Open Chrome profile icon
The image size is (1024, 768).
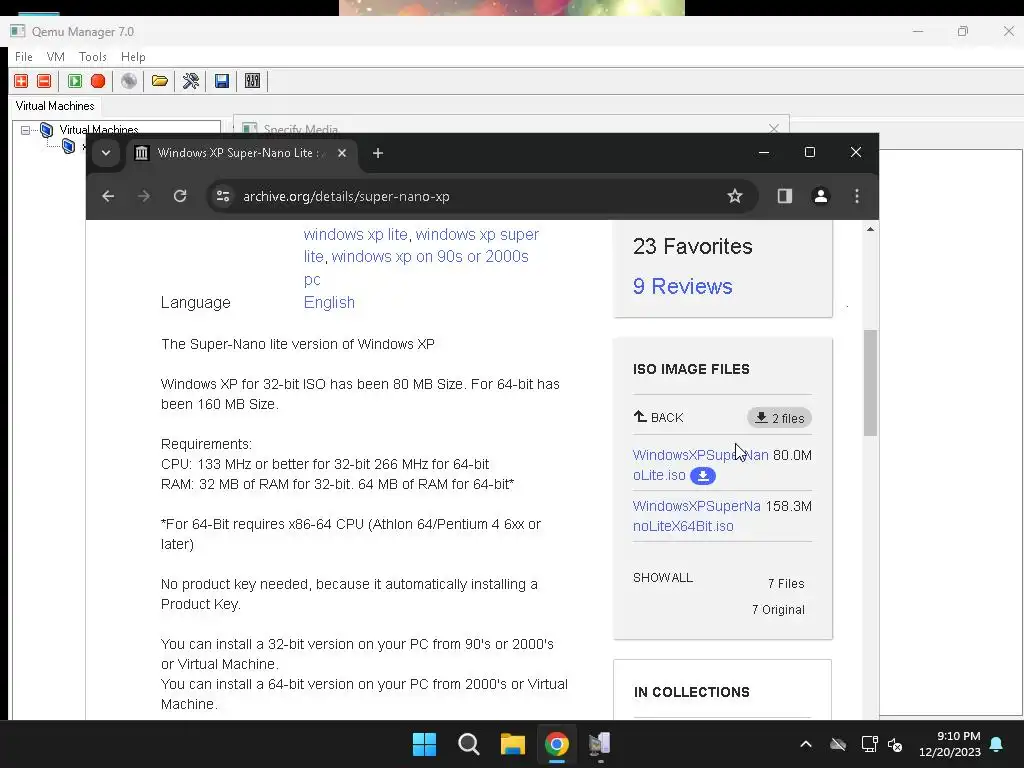tap(821, 196)
